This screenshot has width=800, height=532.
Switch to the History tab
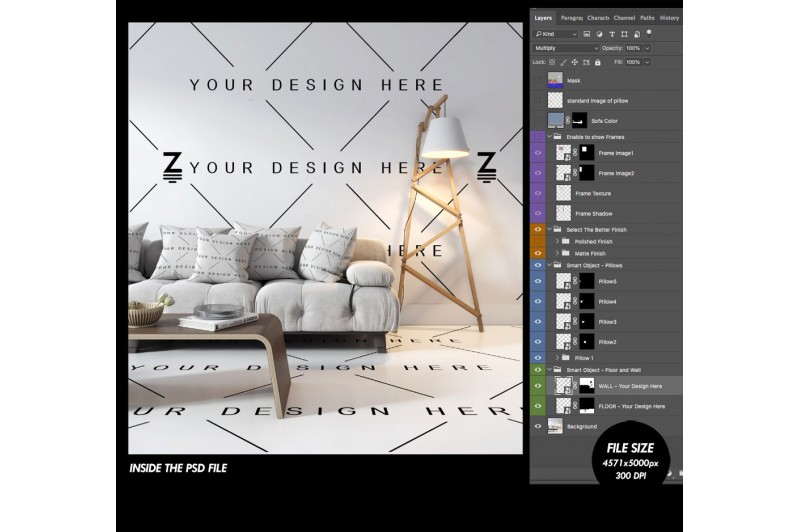669,17
